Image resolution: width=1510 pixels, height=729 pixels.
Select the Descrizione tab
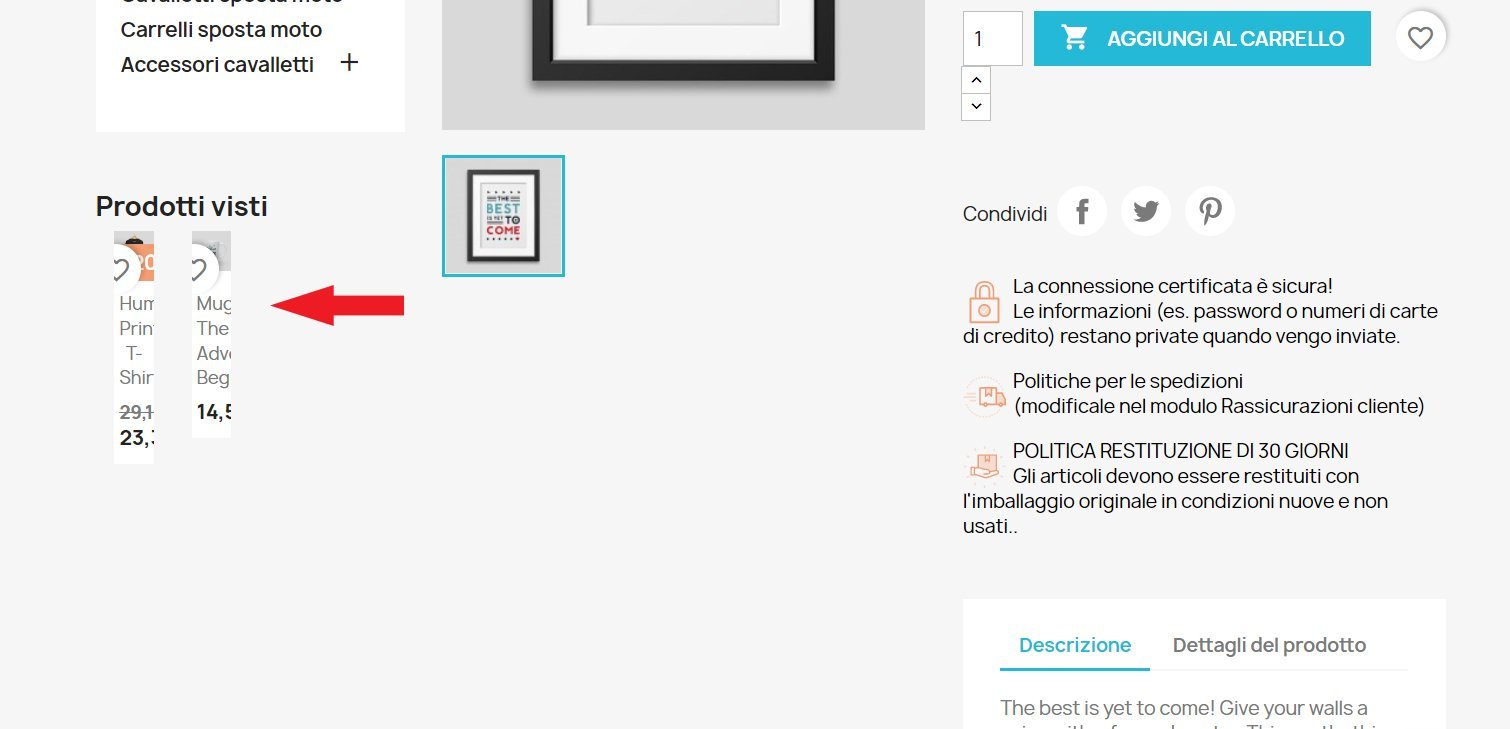click(x=1075, y=645)
